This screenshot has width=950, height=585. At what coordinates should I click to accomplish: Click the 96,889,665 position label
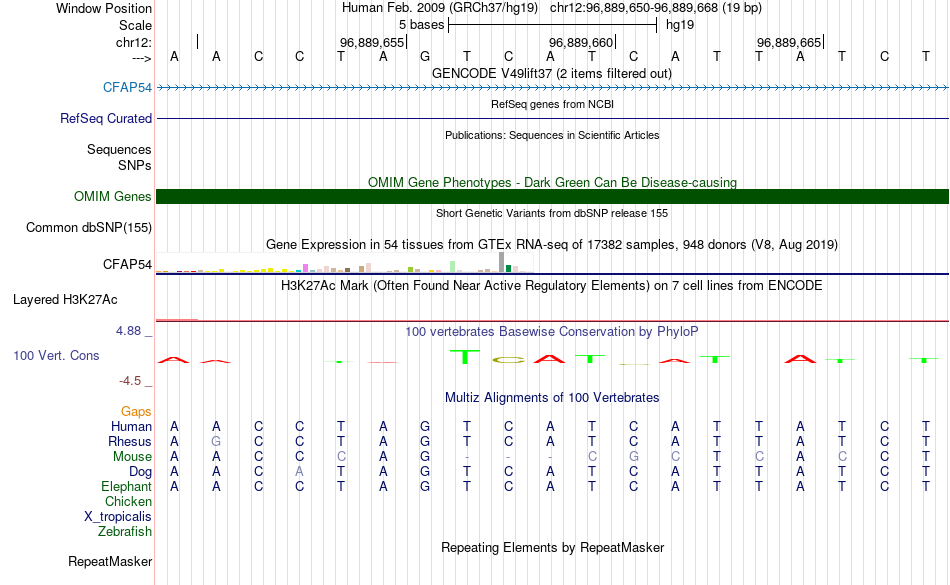coord(789,42)
